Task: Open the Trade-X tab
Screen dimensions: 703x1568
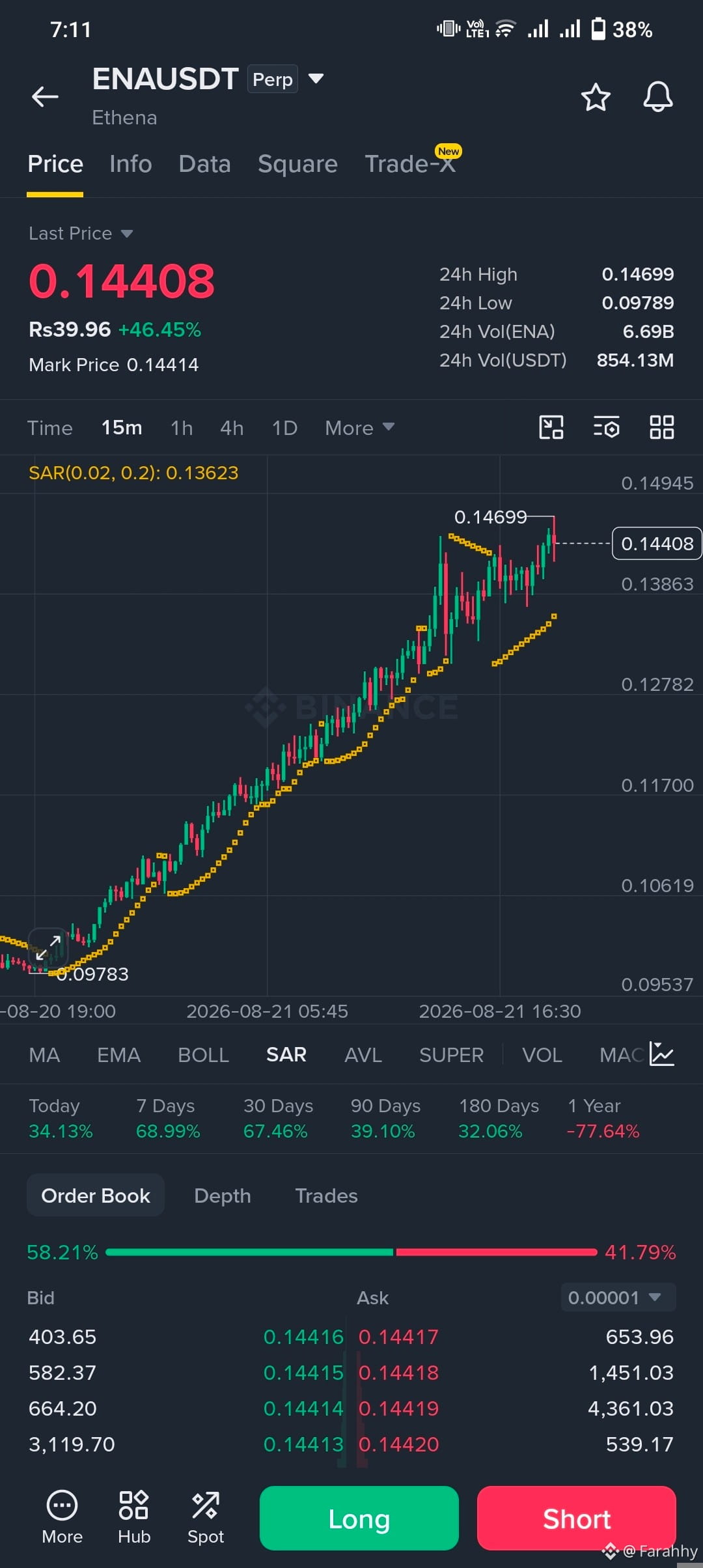Action: 410,164
